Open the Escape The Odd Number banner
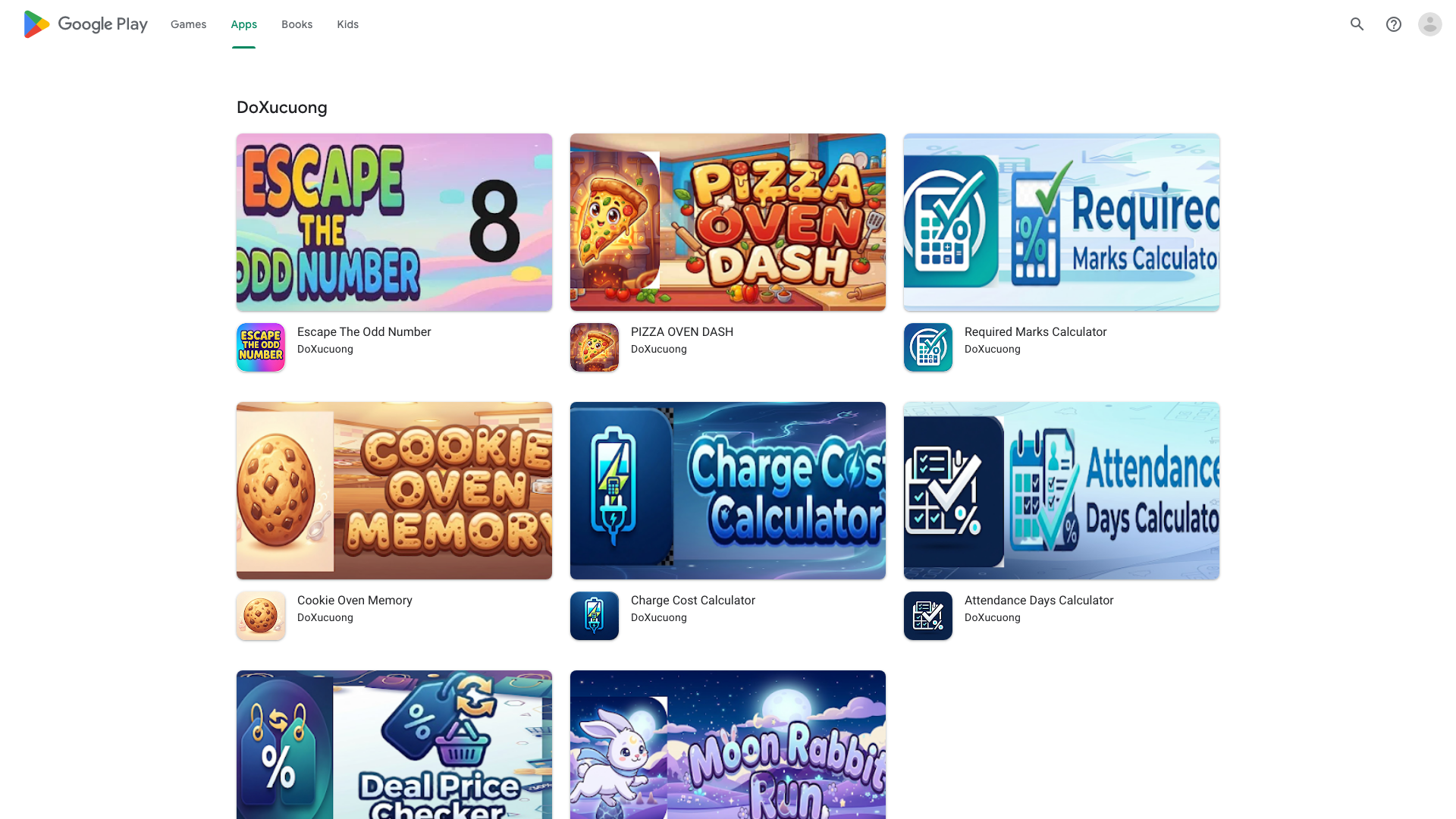 (394, 222)
